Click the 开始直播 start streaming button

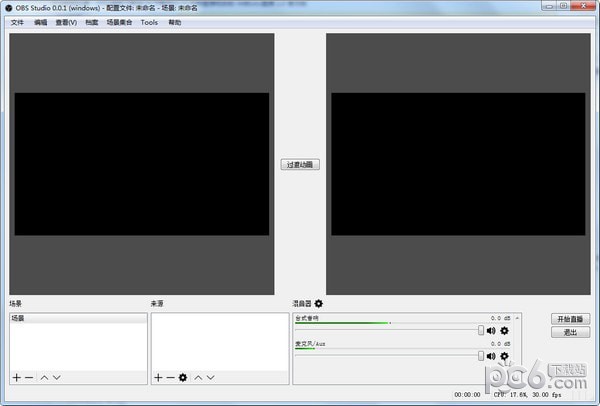[571, 319]
